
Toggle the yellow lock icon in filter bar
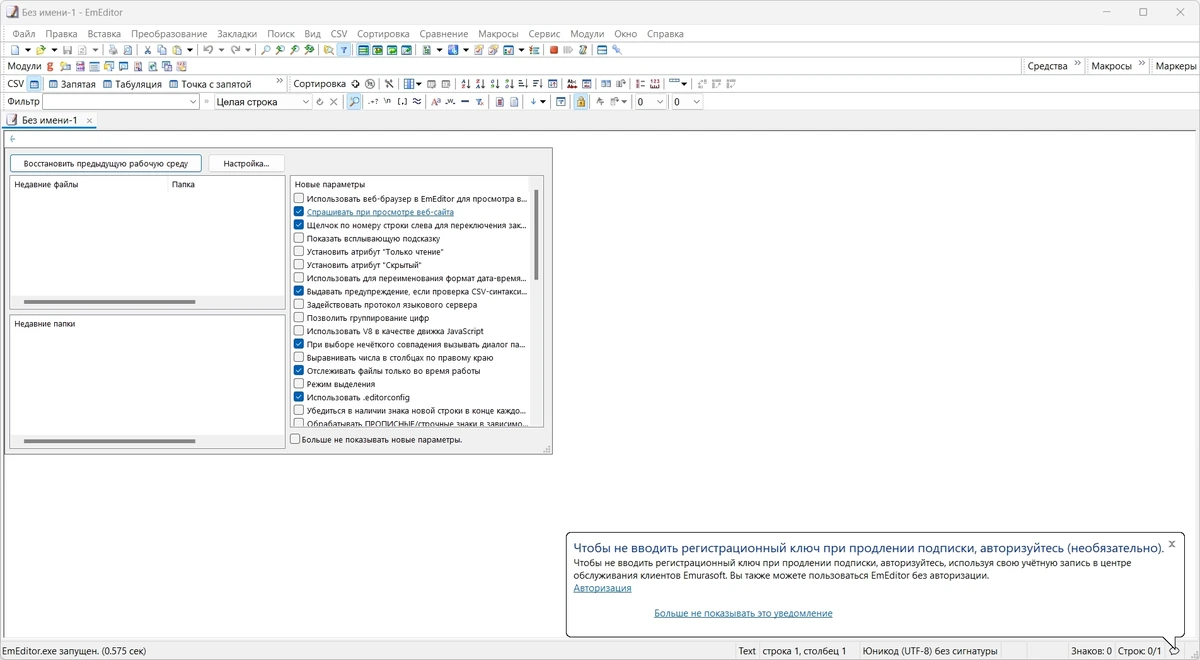(x=581, y=102)
